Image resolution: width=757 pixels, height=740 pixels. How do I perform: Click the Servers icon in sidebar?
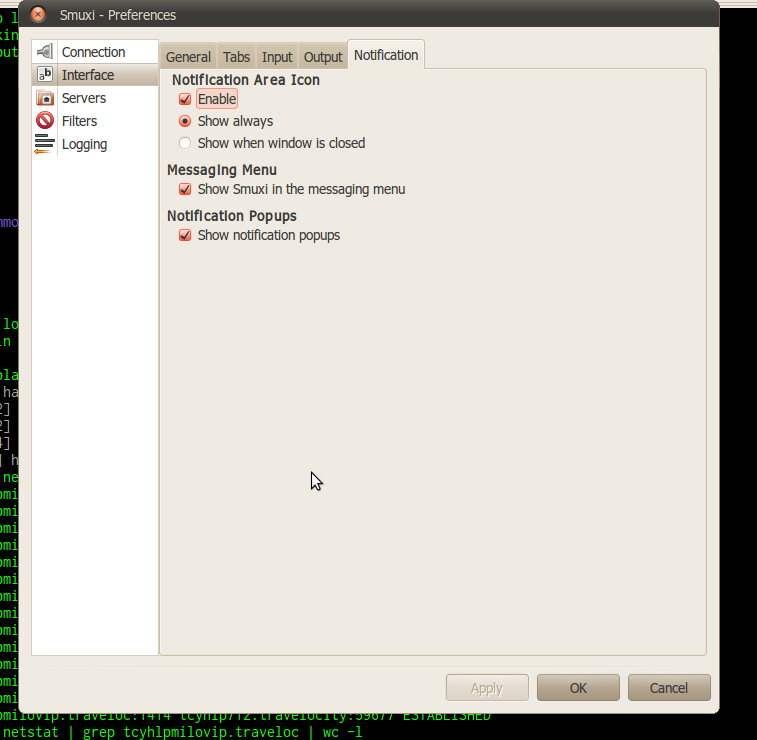[45, 98]
